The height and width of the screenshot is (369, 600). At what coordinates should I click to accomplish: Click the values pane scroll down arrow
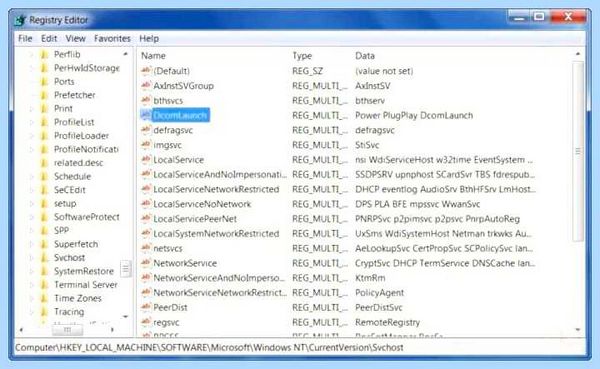click(x=578, y=330)
